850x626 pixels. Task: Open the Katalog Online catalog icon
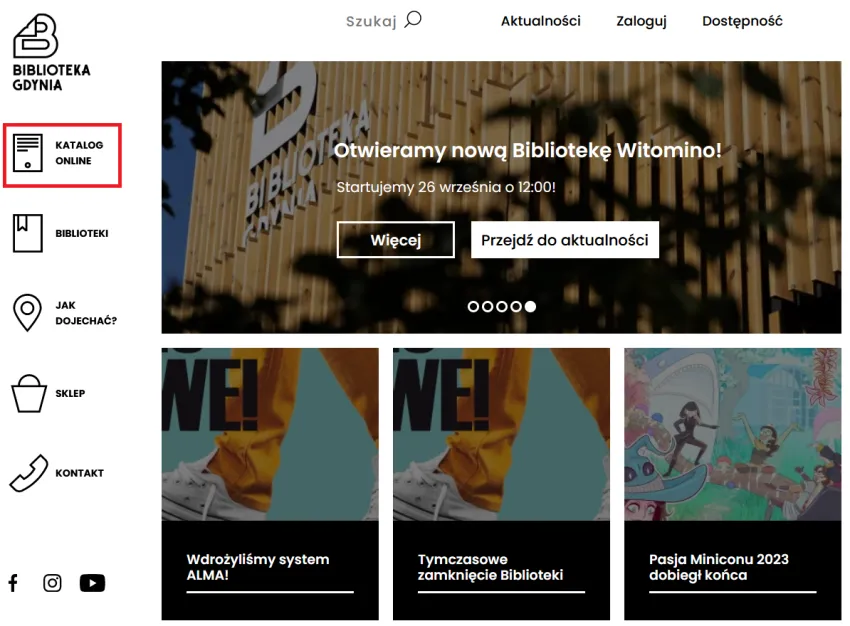pos(28,153)
